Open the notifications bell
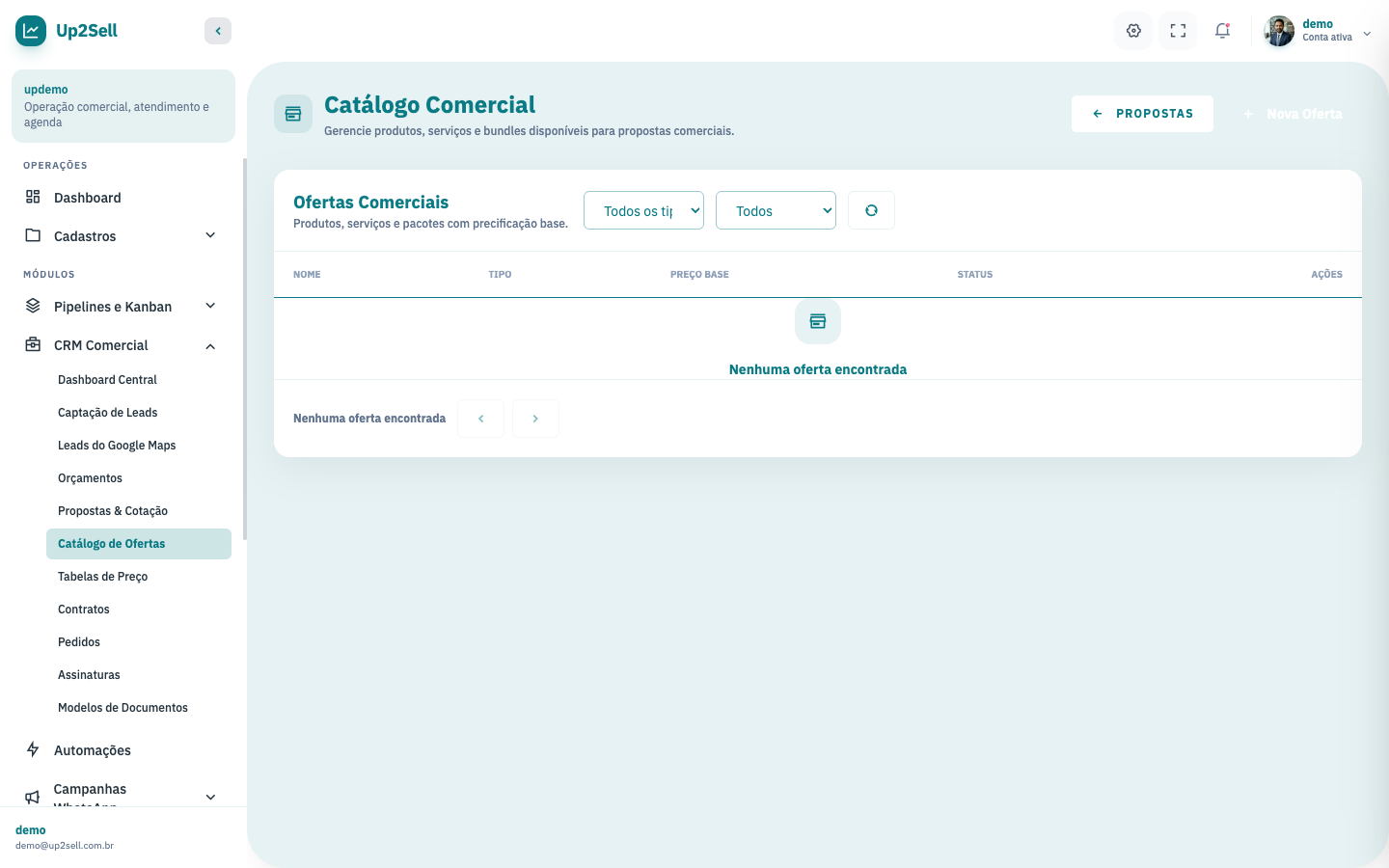The image size is (1389, 868). [x=1222, y=31]
